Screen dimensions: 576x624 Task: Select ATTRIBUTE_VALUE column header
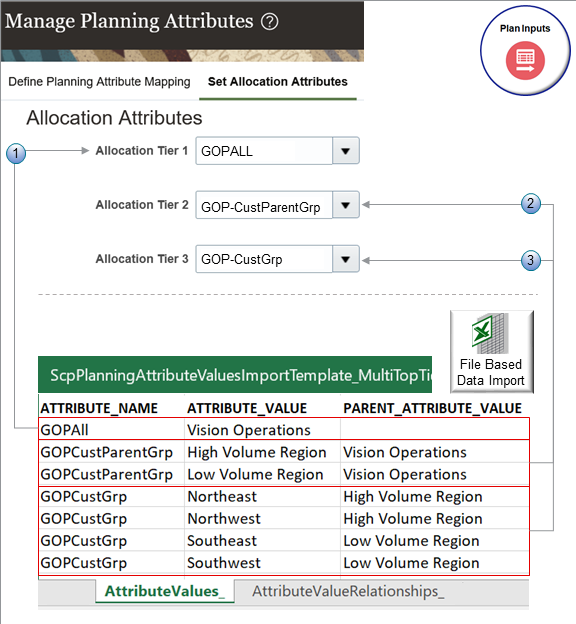(247, 408)
